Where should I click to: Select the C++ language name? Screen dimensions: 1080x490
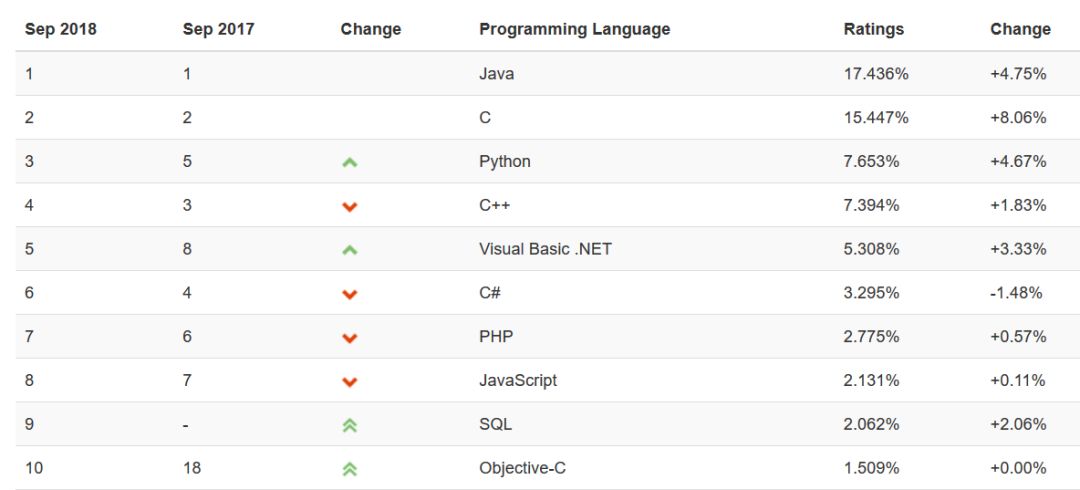point(495,205)
